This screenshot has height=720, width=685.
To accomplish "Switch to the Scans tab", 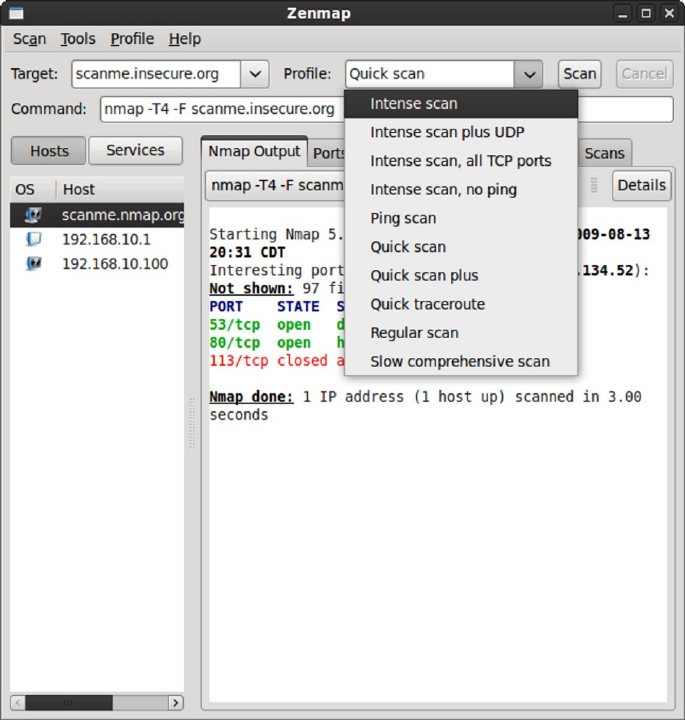I will (604, 153).
